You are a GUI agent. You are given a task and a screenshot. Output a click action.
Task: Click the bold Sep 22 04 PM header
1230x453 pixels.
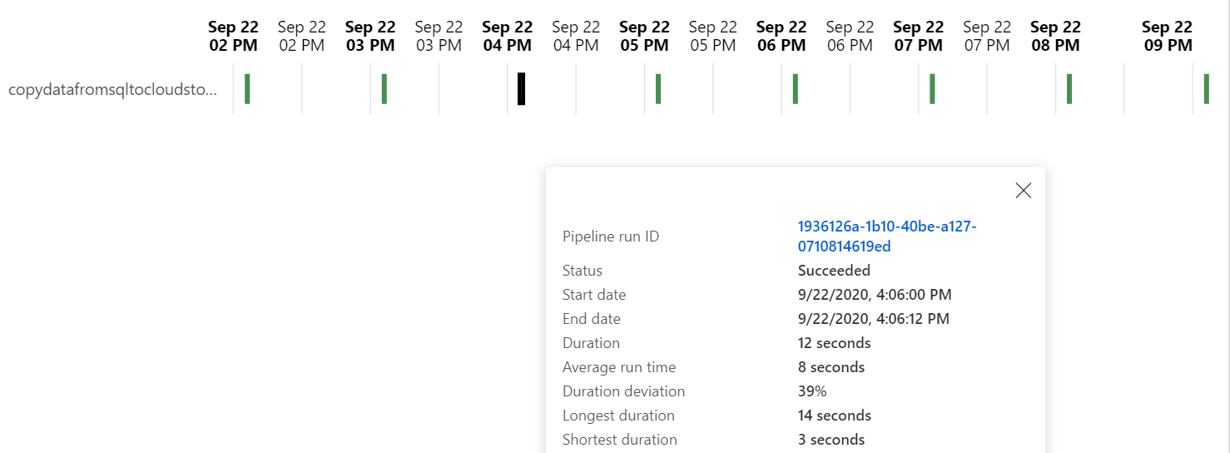507,36
